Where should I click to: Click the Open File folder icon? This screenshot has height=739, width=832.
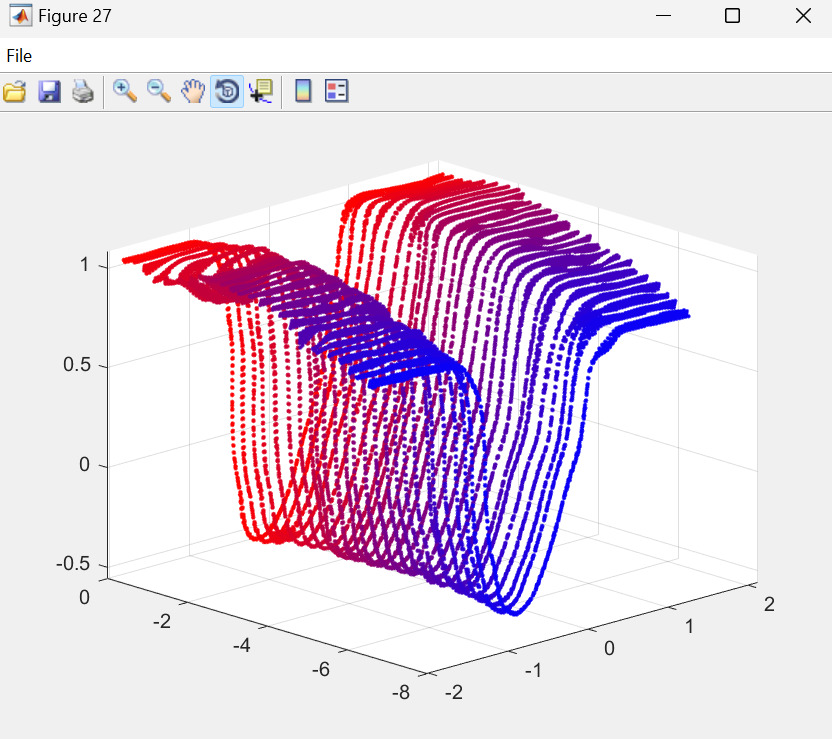pyautogui.click(x=15, y=92)
